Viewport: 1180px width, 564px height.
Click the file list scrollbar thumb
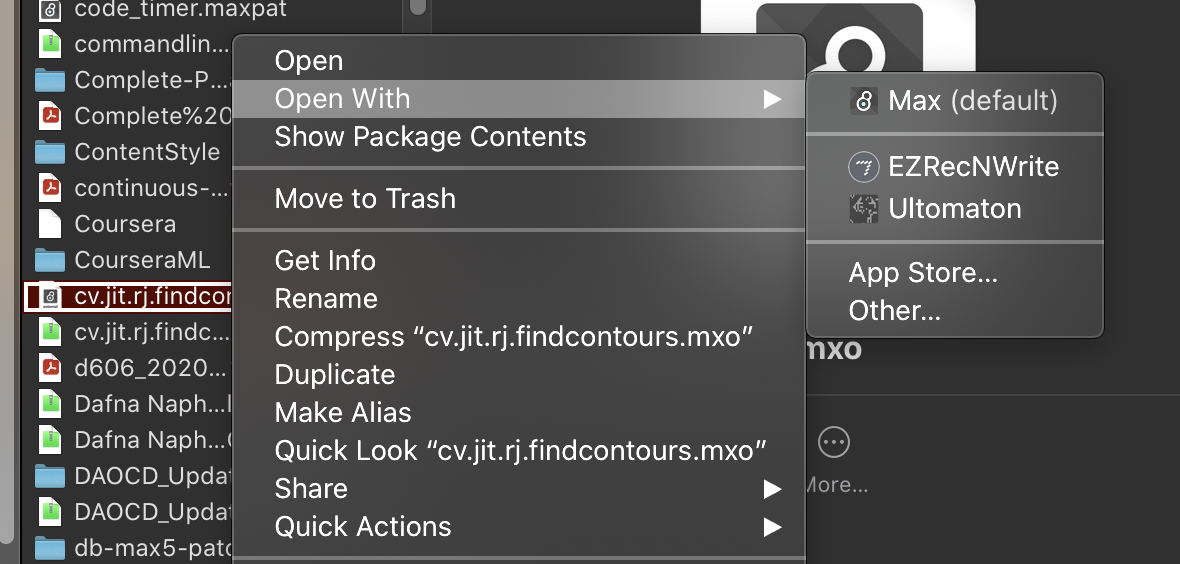pyautogui.click(x=418, y=7)
